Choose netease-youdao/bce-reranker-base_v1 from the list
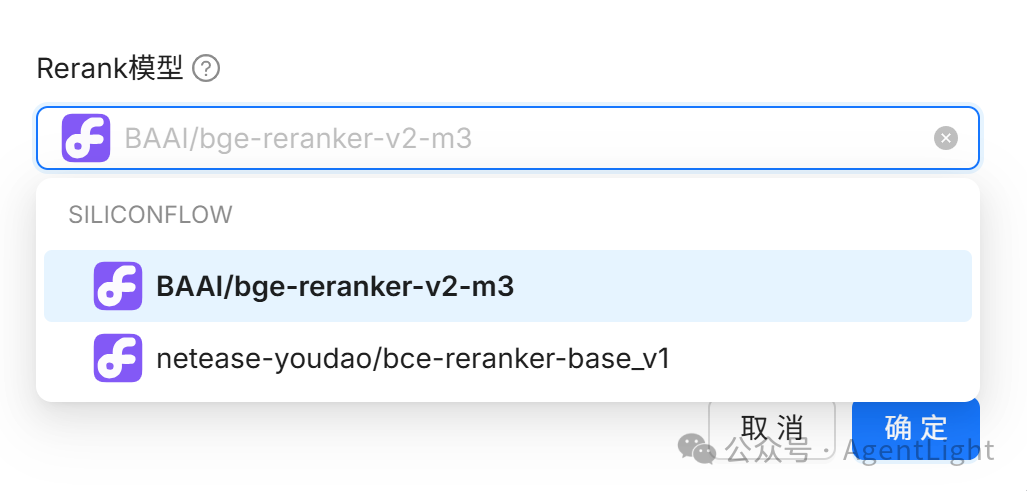Viewport: 1027px width, 491px height. 508,358
